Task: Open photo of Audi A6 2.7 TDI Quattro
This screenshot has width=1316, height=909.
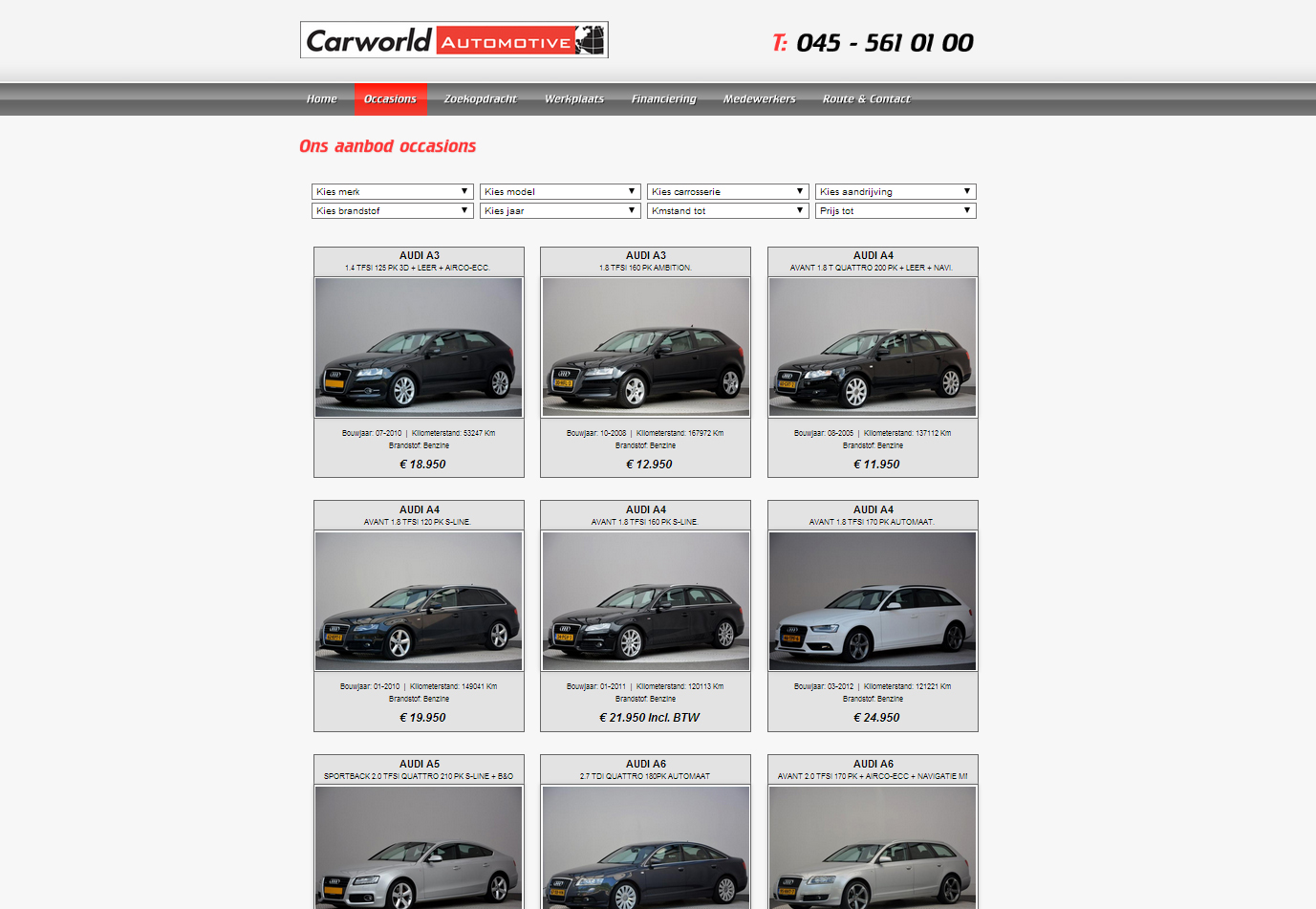Action: tap(646, 848)
